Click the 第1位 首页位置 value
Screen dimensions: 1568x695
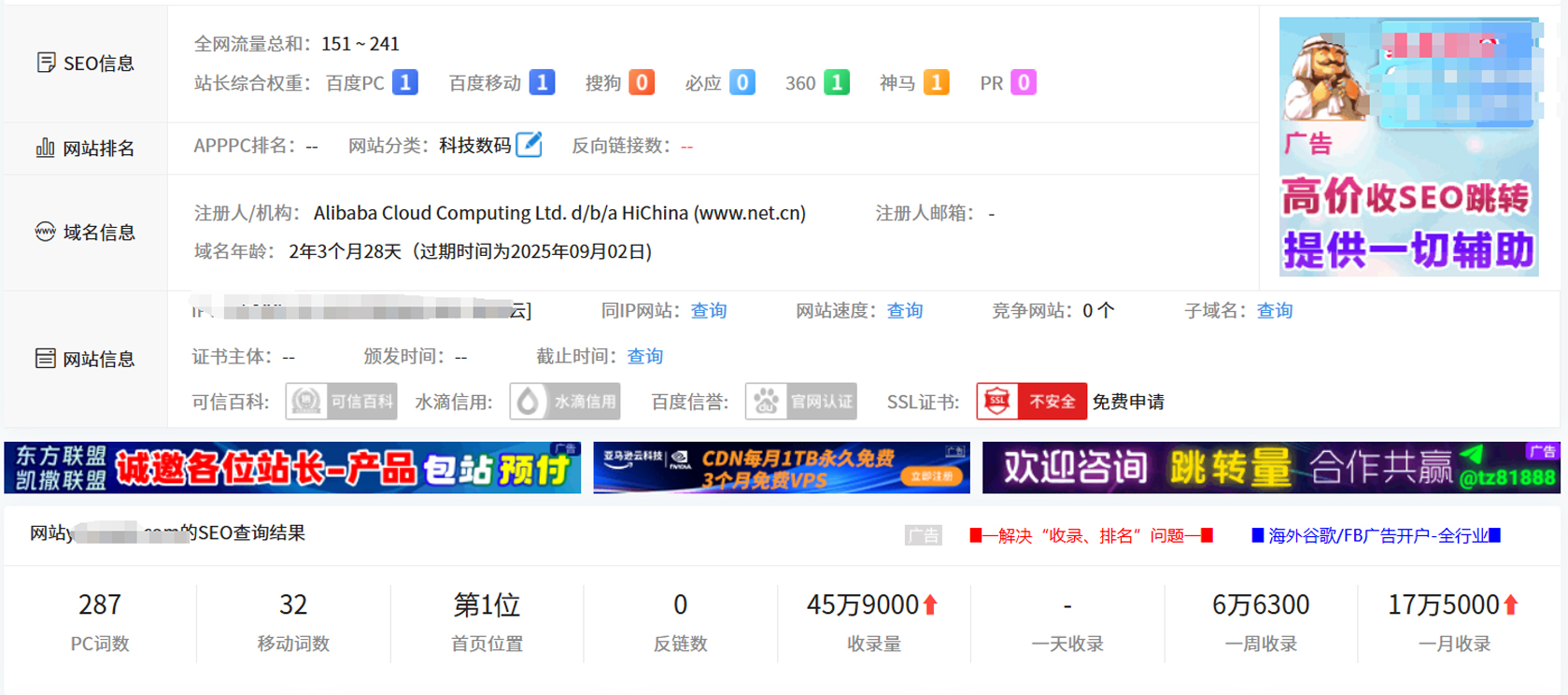coord(487,605)
